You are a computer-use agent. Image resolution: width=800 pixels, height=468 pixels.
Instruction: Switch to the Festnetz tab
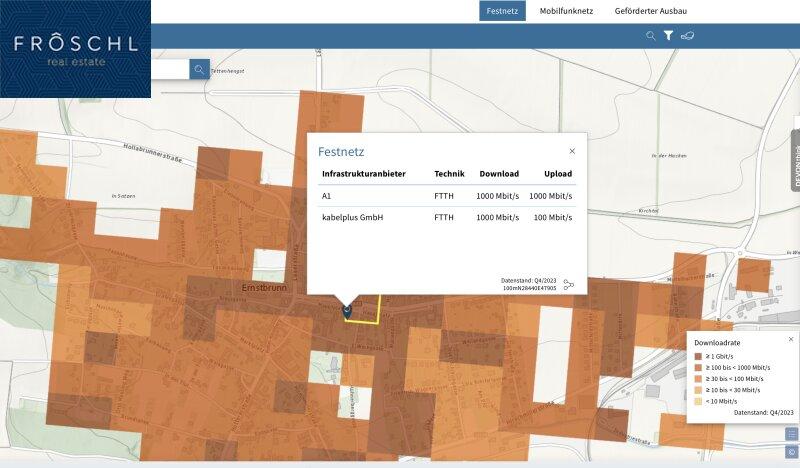click(501, 12)
